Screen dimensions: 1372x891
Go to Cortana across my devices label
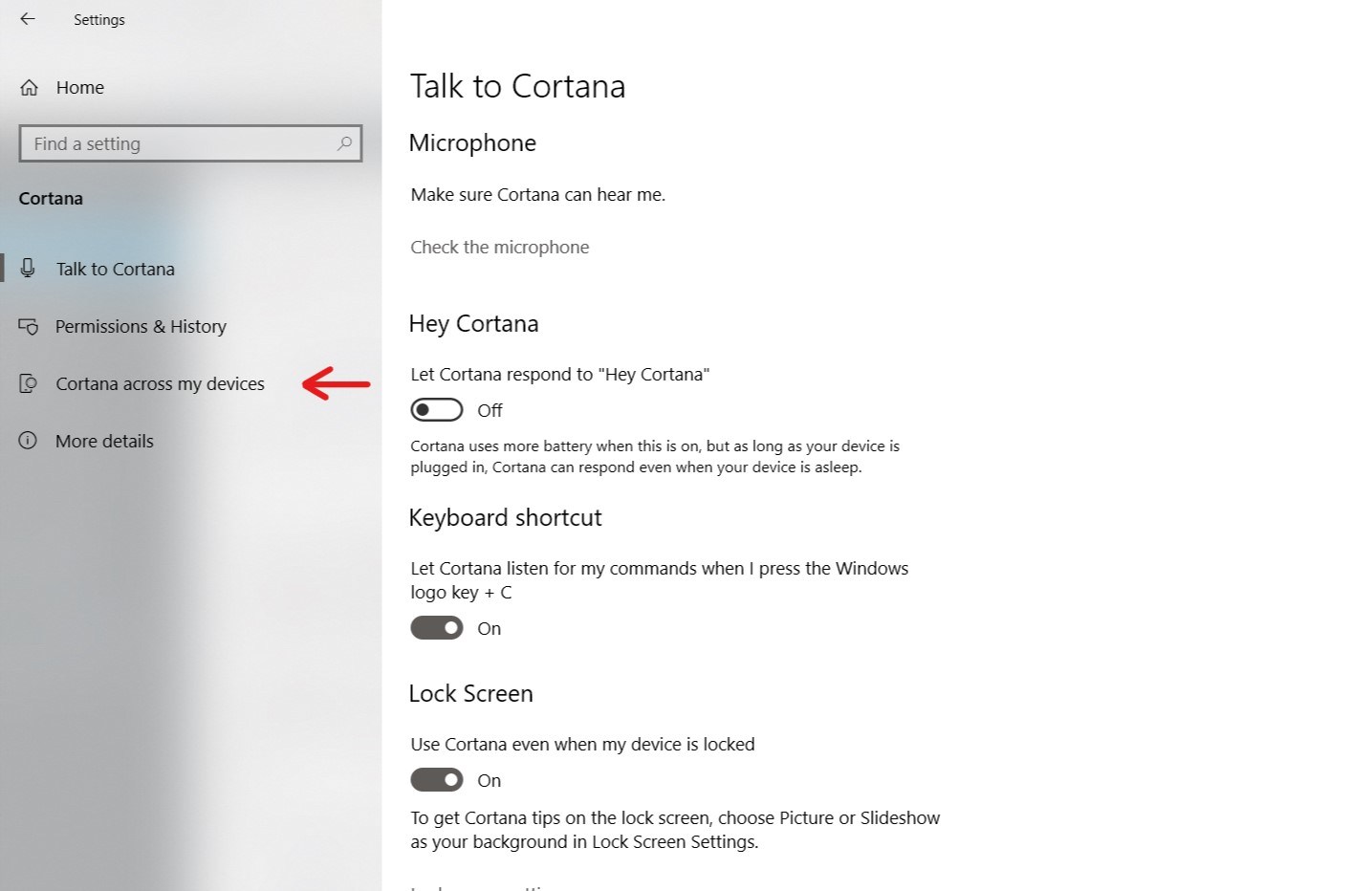(160, 384)
